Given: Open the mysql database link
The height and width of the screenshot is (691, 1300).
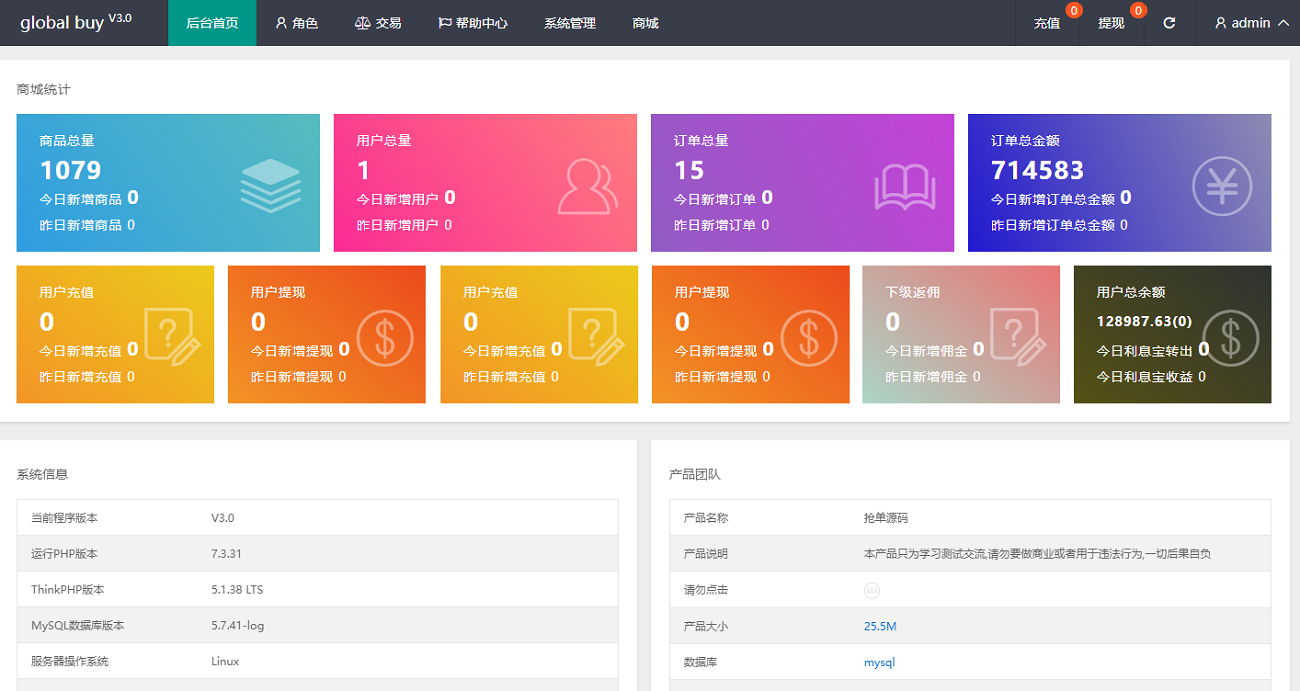Looking at the screenshot, I should click(879, 662).
